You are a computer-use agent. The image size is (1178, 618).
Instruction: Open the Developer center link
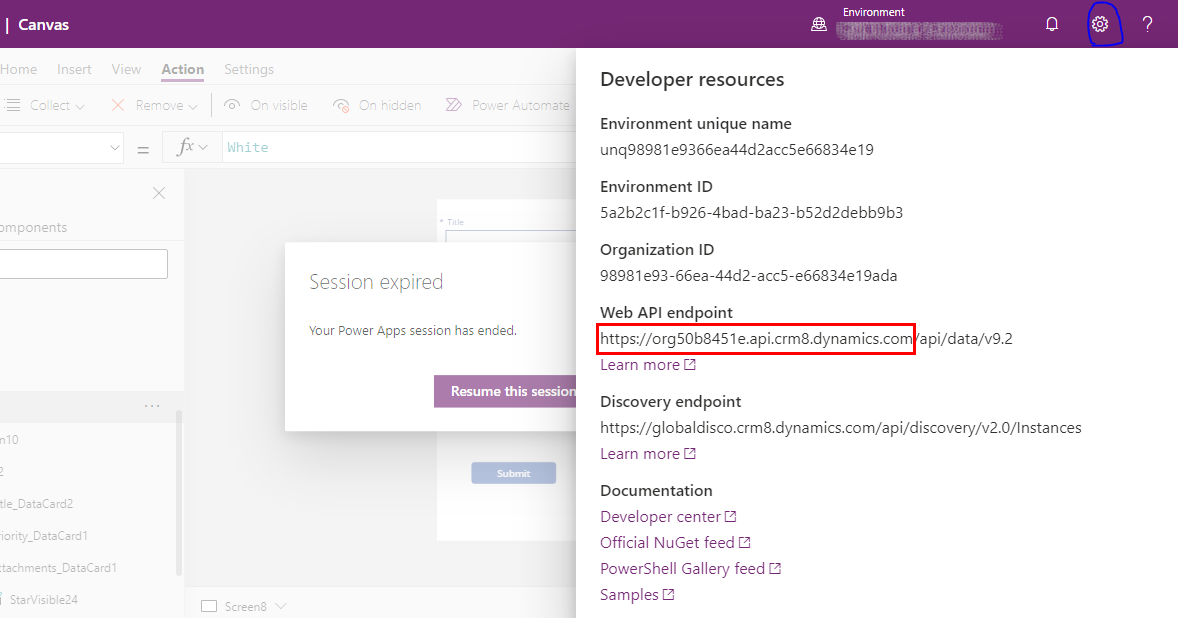point(660,517)
